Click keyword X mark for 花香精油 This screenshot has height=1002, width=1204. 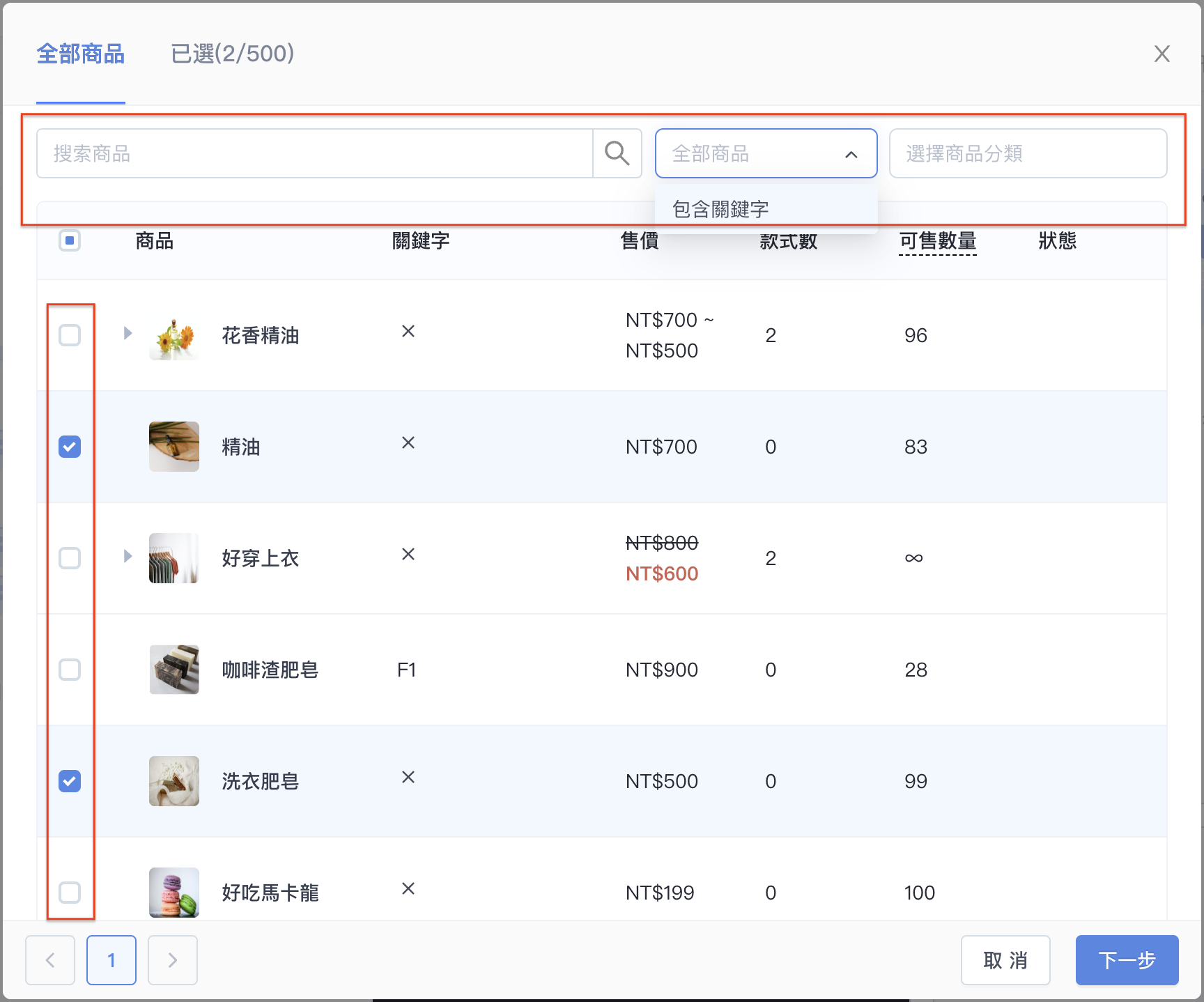coord(408,331)
